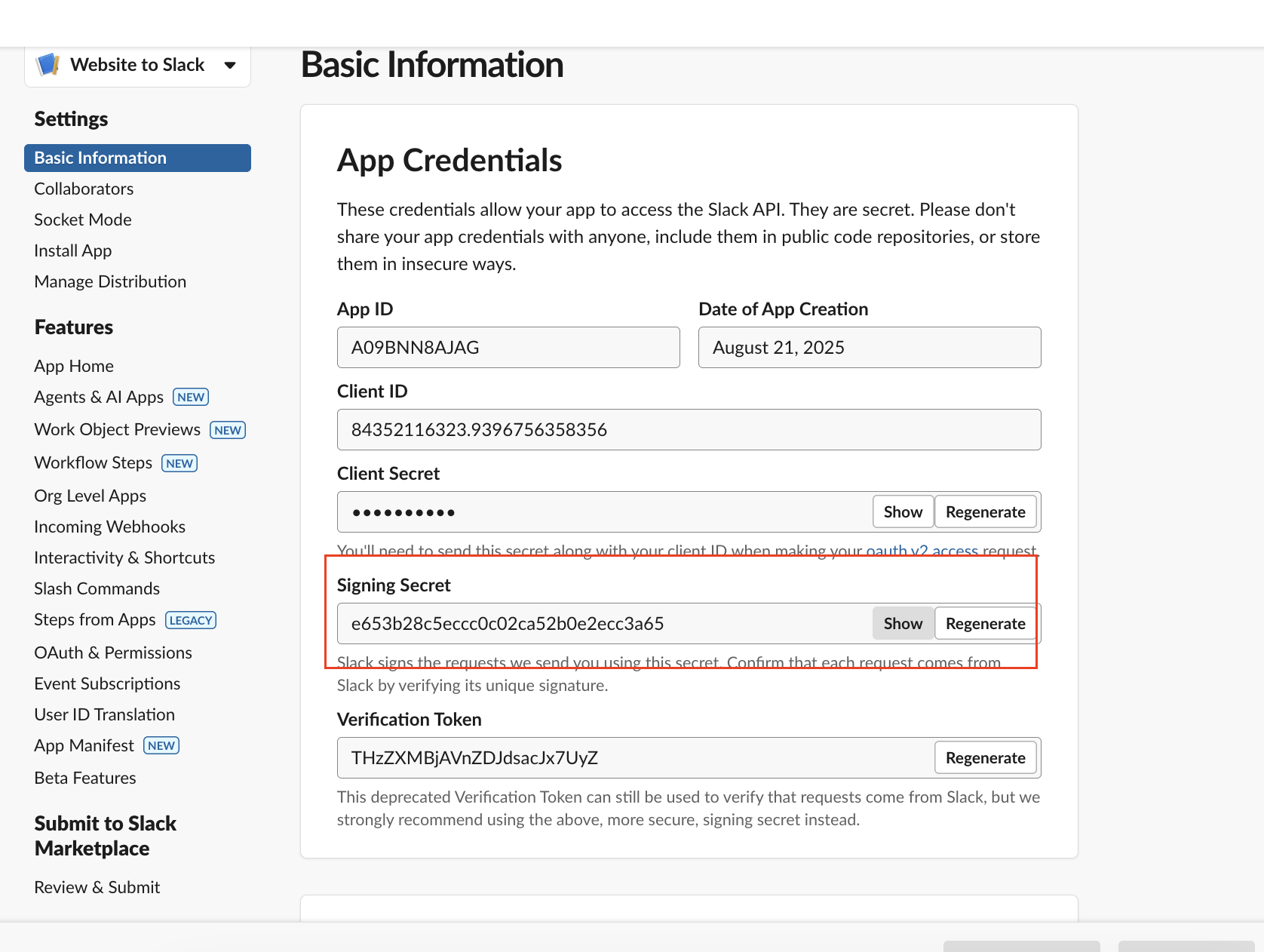Navigate to Manage Distribution
The image size is (1264, 952).
[x=110, y=281]
